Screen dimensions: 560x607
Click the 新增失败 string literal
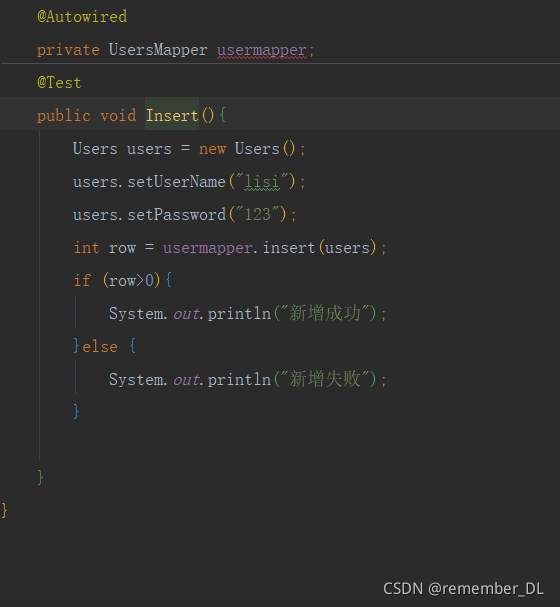coord(325,379)
